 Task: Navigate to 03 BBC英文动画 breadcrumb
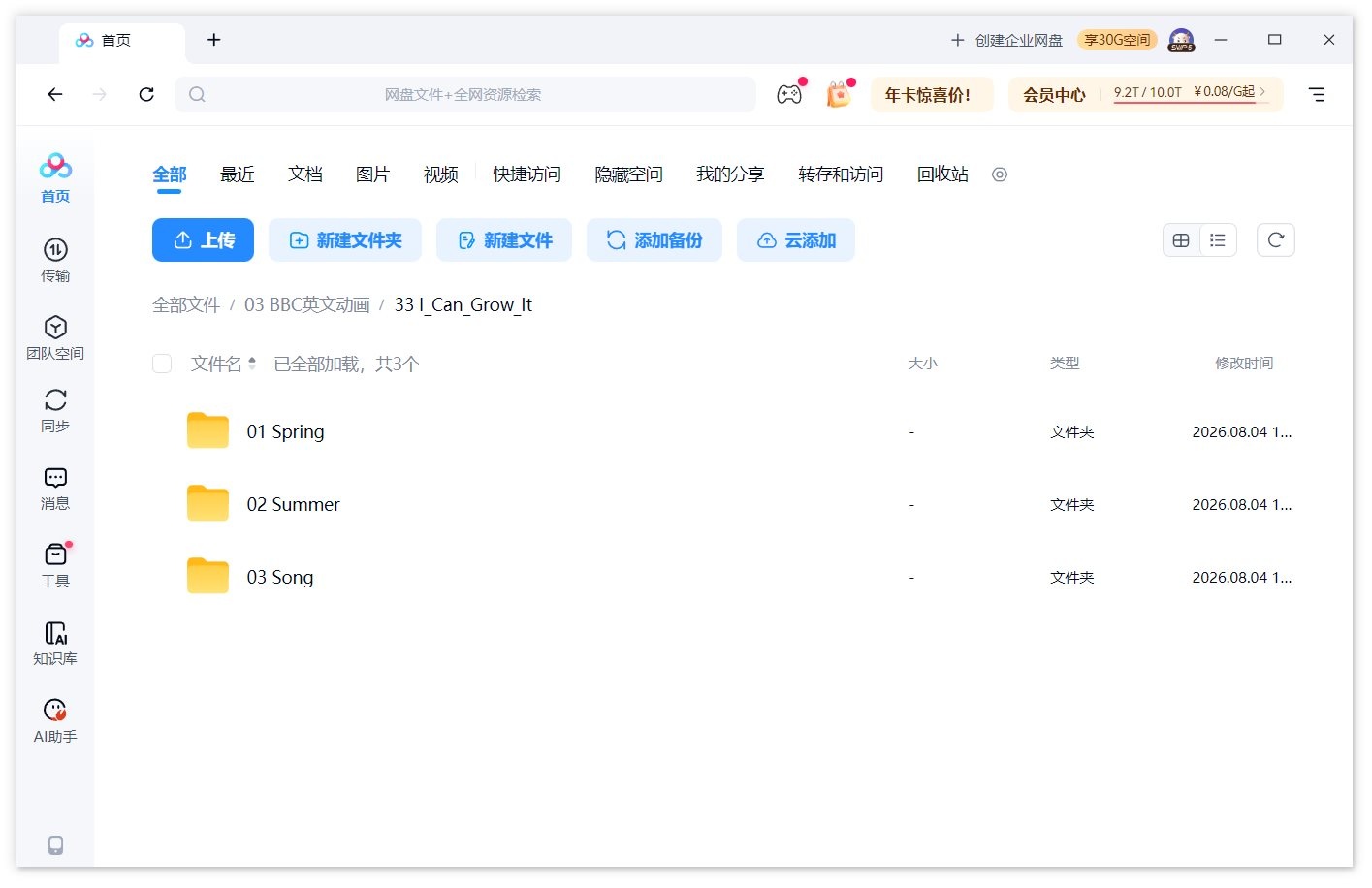click(x=307, y=304)
